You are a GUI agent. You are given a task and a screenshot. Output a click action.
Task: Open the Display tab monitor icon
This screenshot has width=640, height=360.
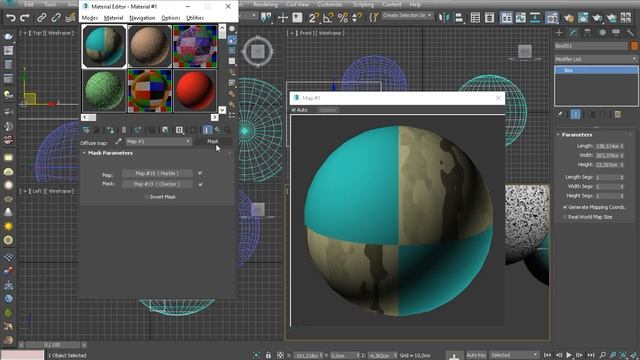(x=616, y=33)
